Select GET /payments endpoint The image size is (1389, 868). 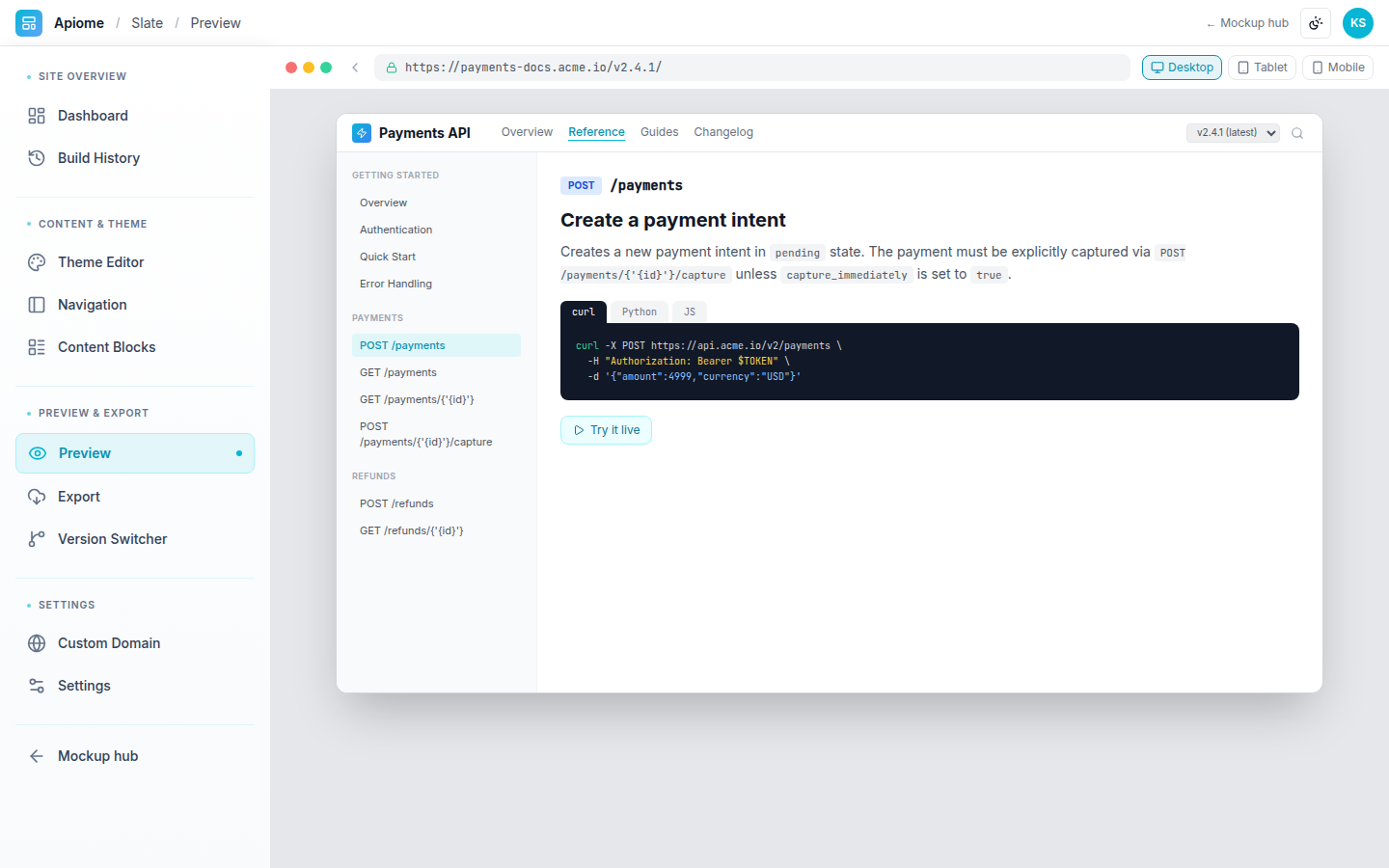(436, 372)
